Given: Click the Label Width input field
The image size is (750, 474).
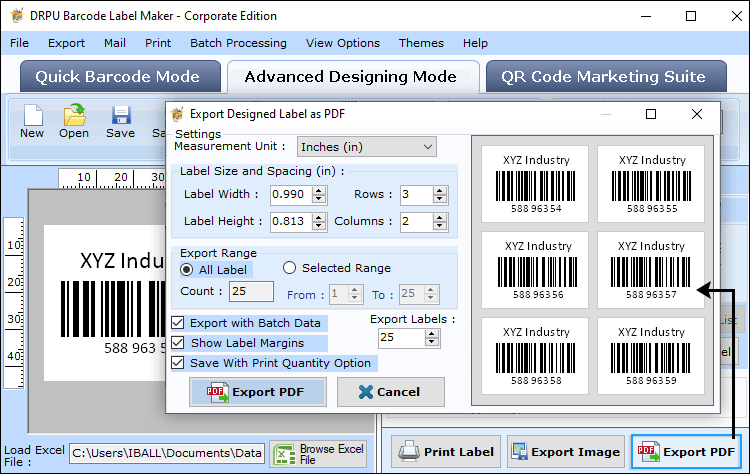Looking at the screenshot, I should pyautogui.click(x=291, y=195).
